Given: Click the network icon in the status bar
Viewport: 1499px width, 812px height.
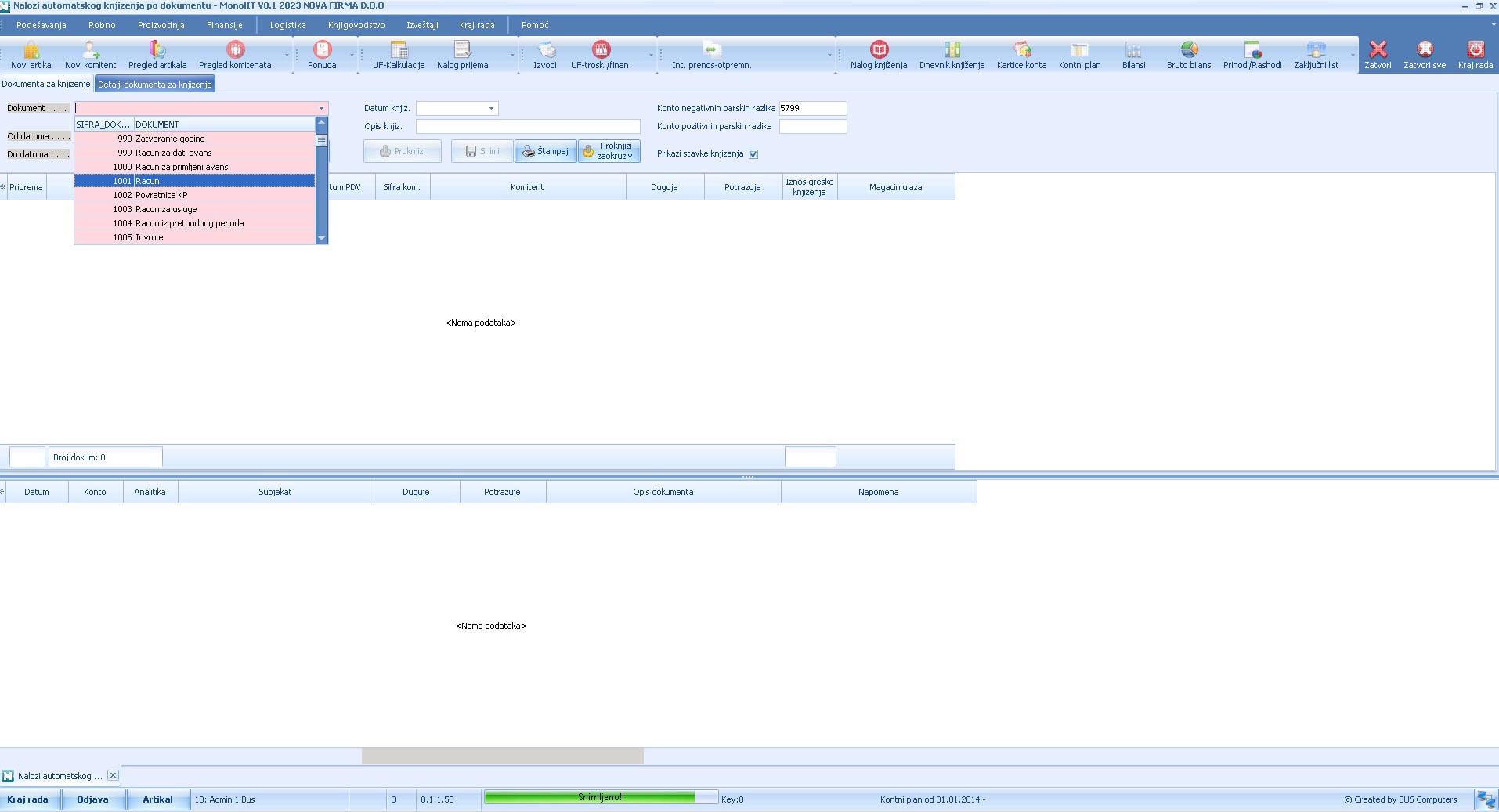Looking at the screenshot, I should click(1485, 799).
